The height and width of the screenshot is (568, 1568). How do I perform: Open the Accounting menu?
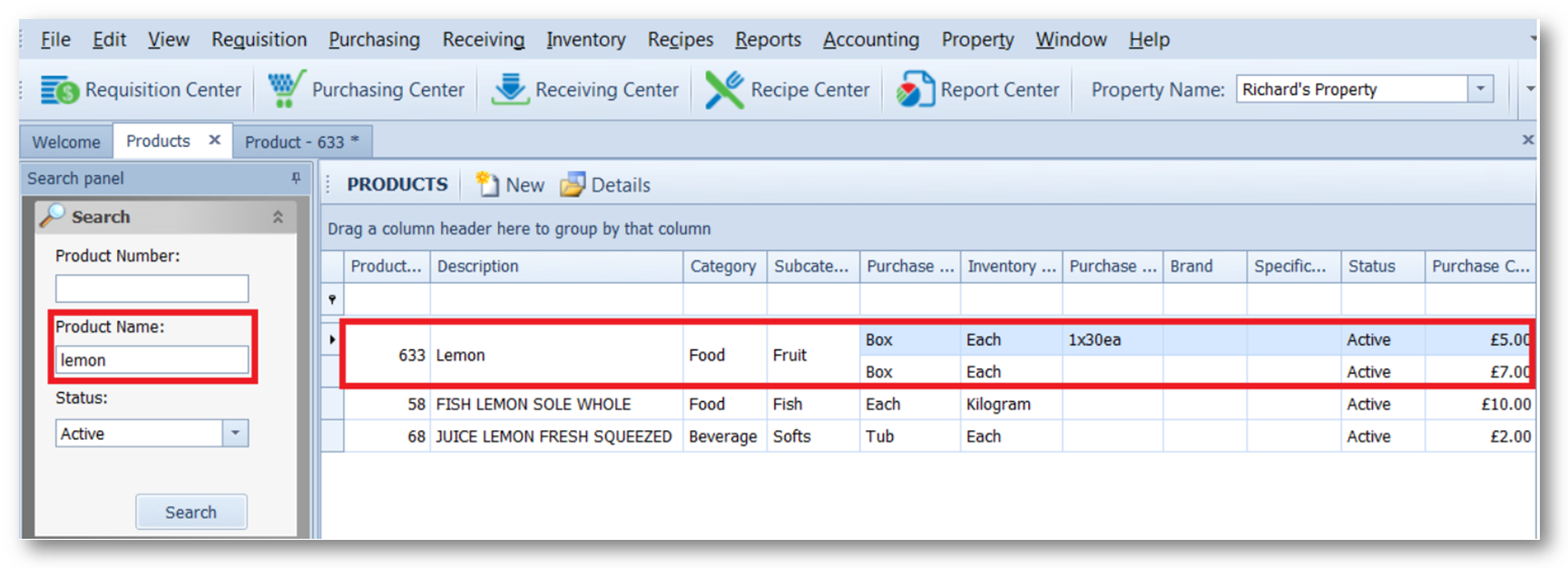(x=870, y=40)
